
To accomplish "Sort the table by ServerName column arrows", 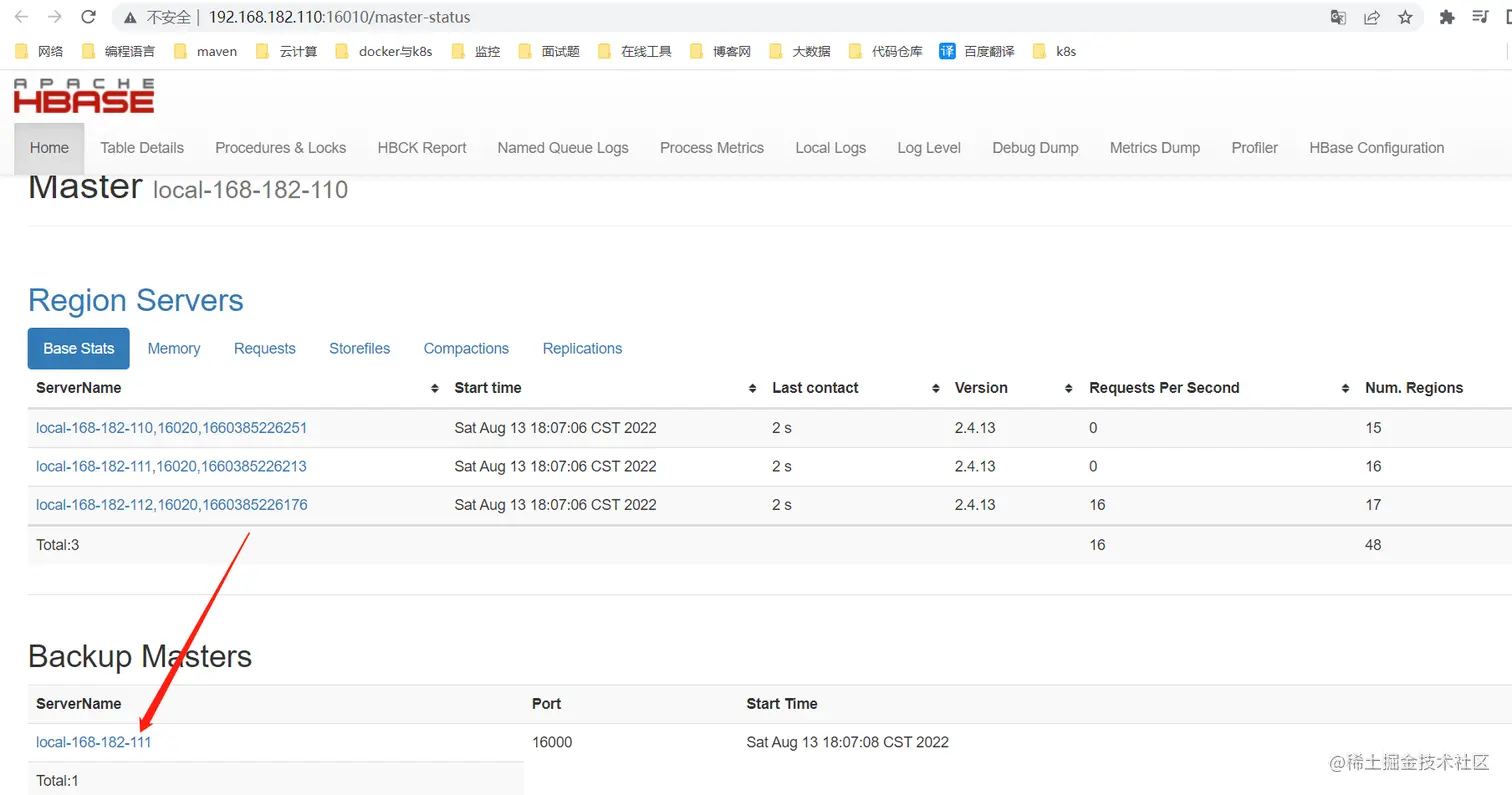I will click(x=434, y=388).
